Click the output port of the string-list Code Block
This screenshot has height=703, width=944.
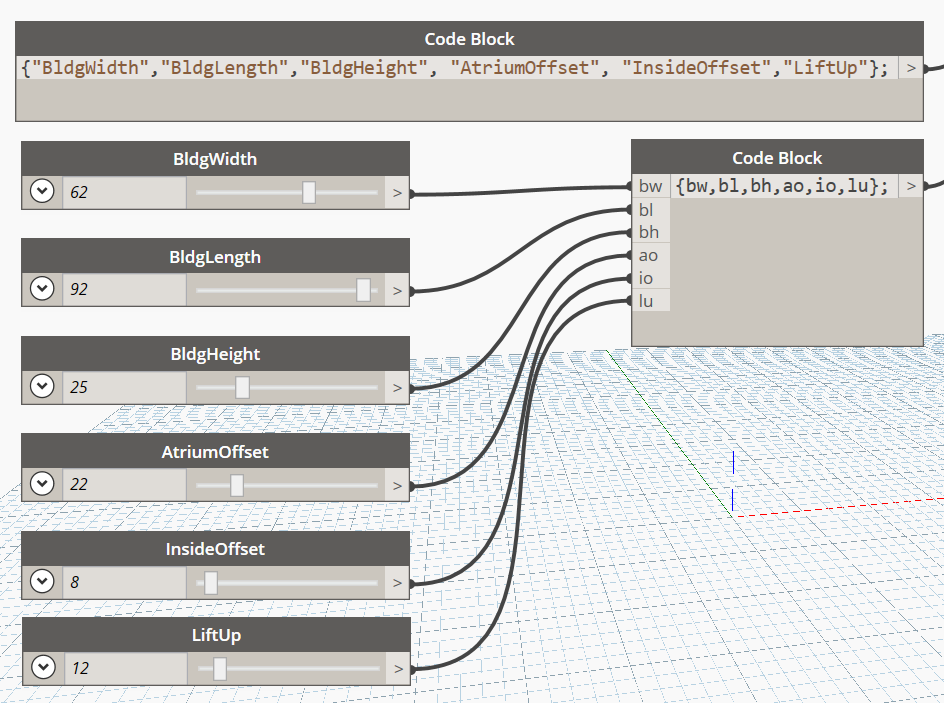(x=911, y=68)
